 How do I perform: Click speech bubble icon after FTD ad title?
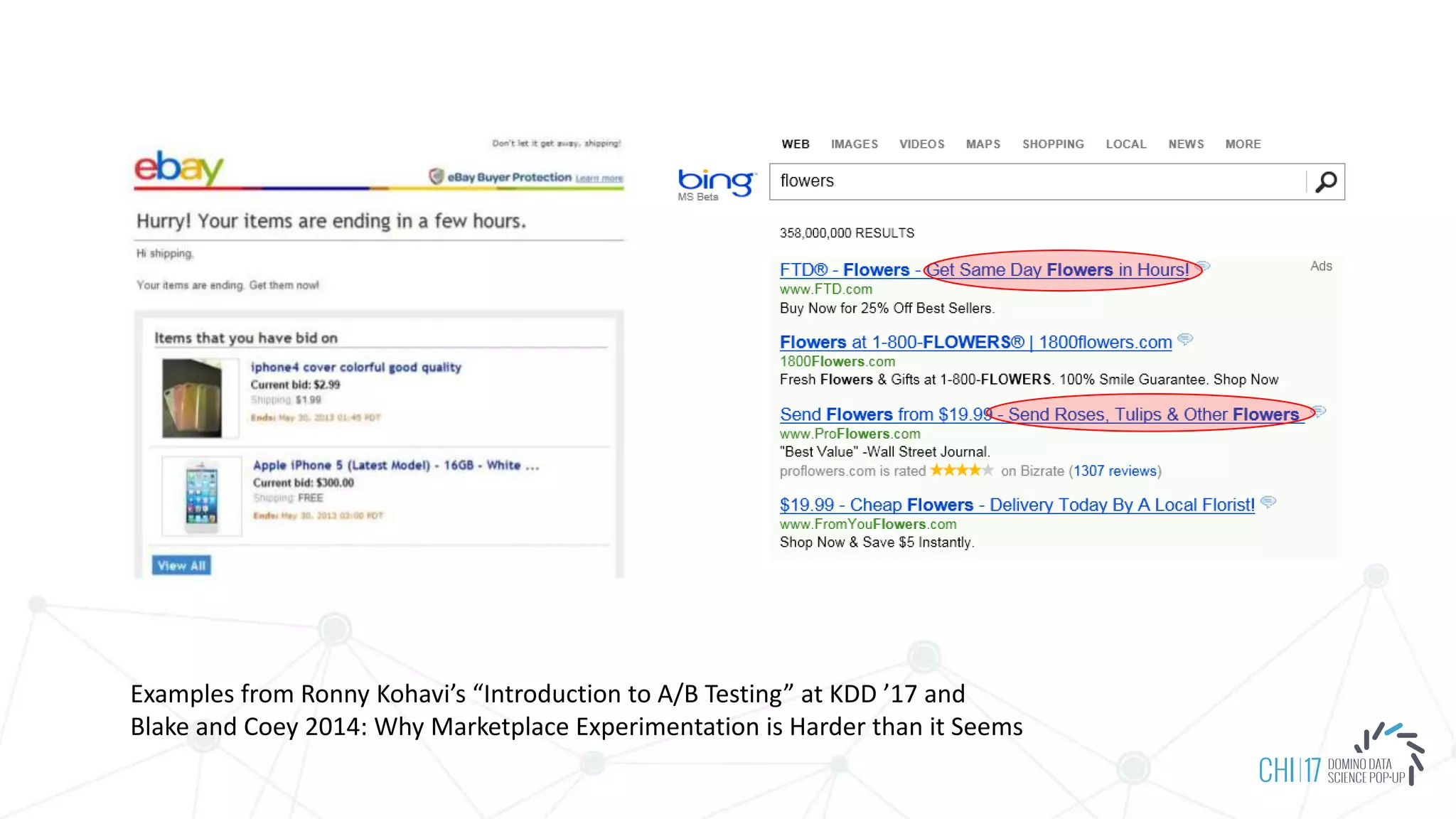click(1202, 267)
